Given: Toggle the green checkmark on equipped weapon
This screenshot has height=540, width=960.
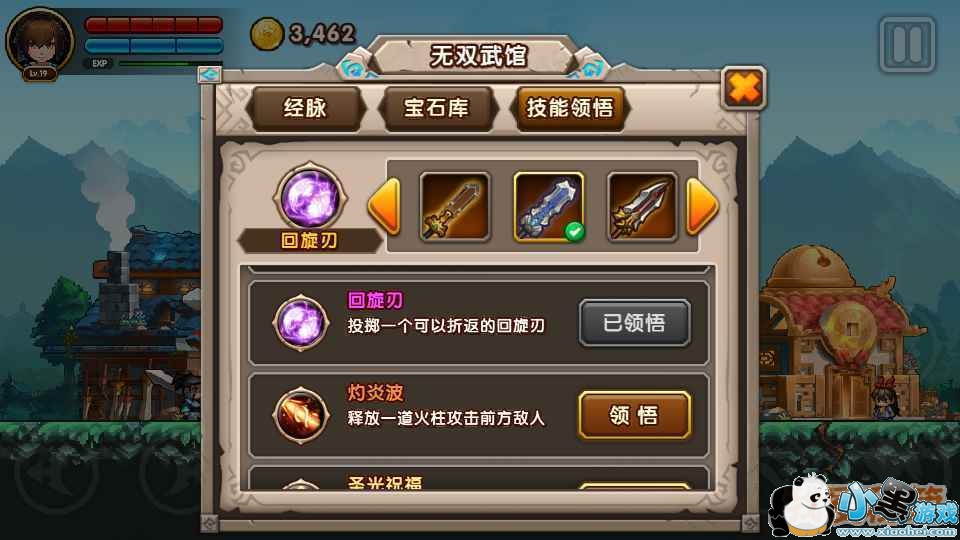Looking at the screenshot, I should pos(574,232).
